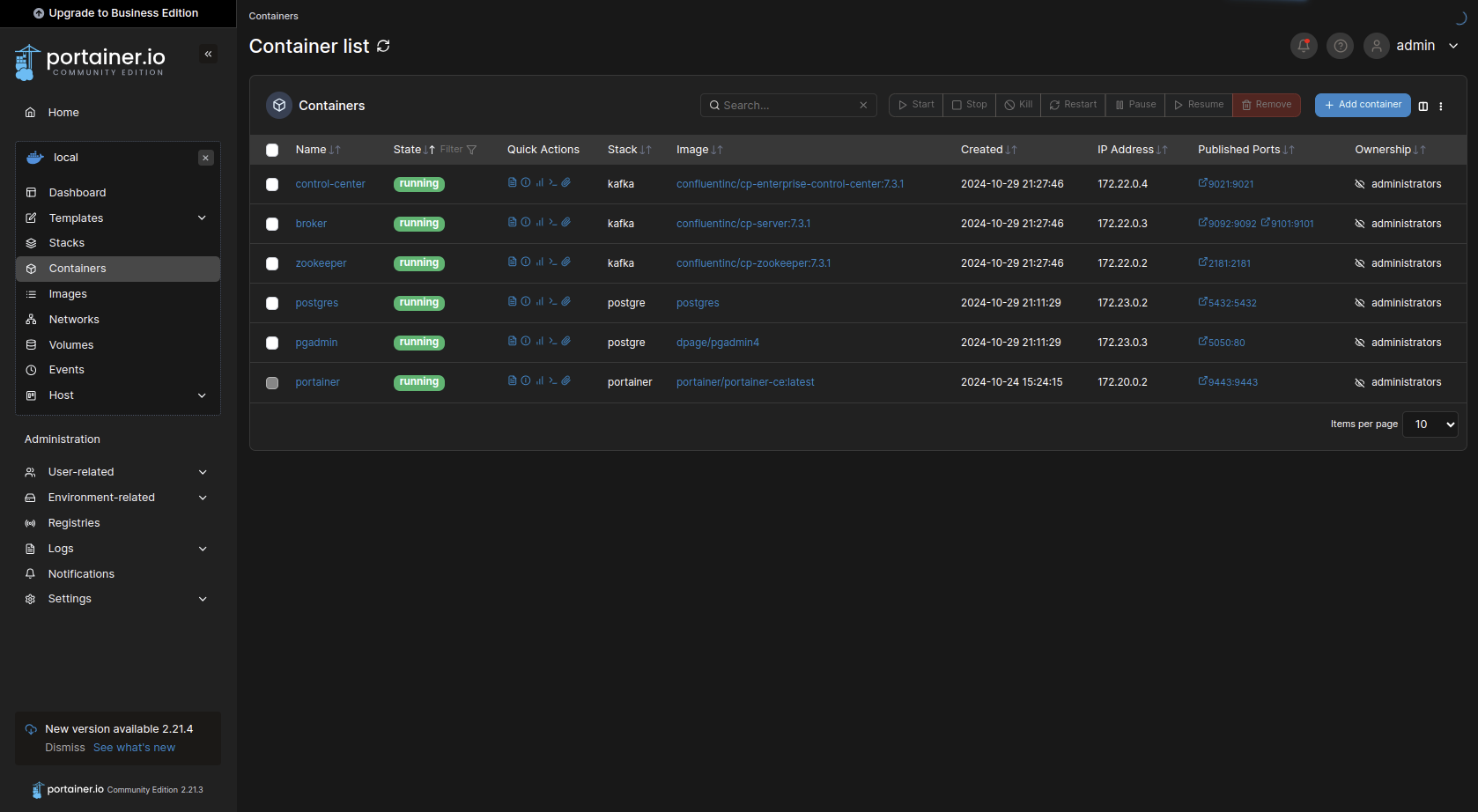Screen dimensions: 1478x812
Task: Expand the Logs administration section
Action: point(118,549)
